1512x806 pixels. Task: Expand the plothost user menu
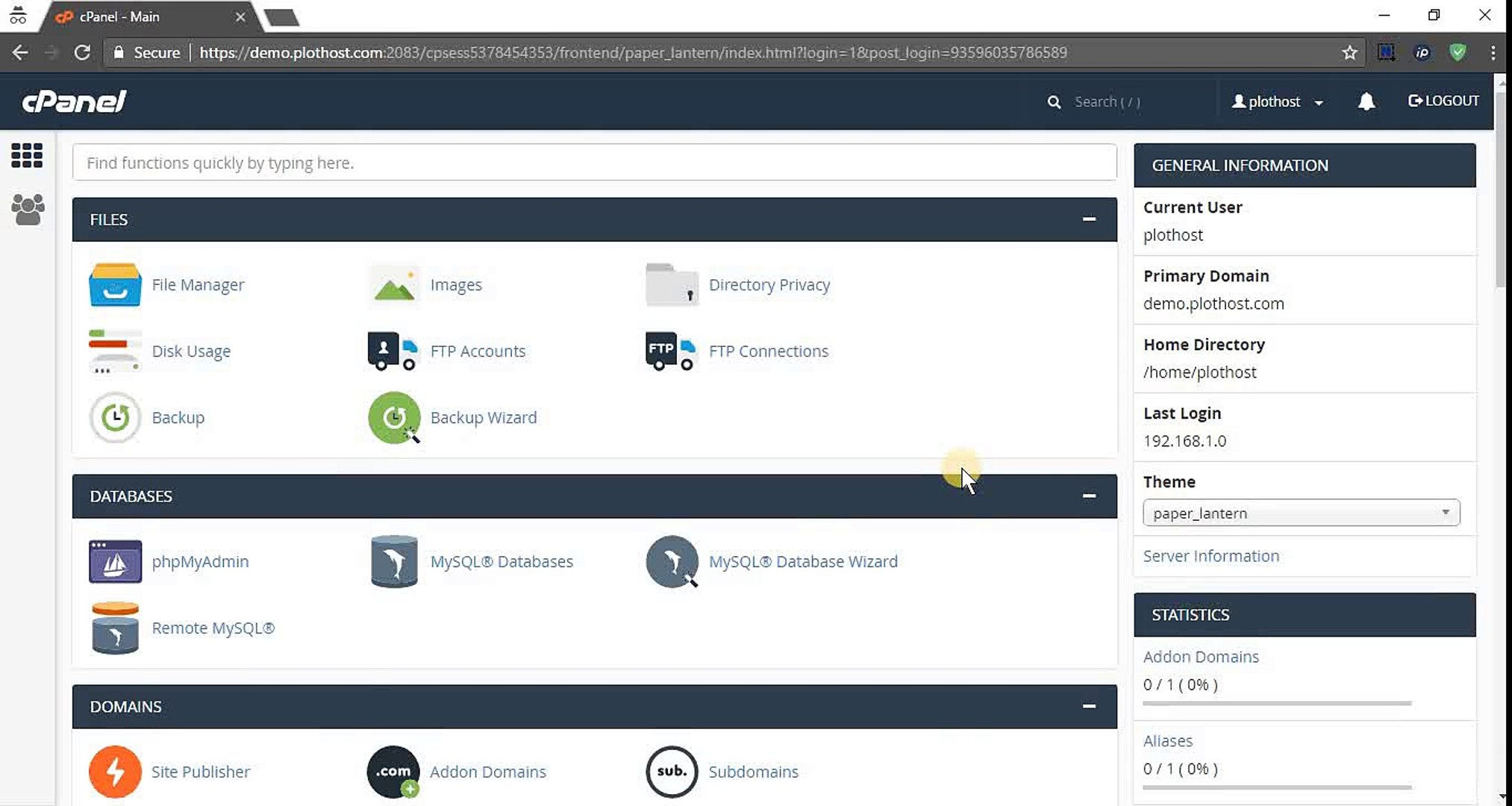click(x=1277, y=101)
